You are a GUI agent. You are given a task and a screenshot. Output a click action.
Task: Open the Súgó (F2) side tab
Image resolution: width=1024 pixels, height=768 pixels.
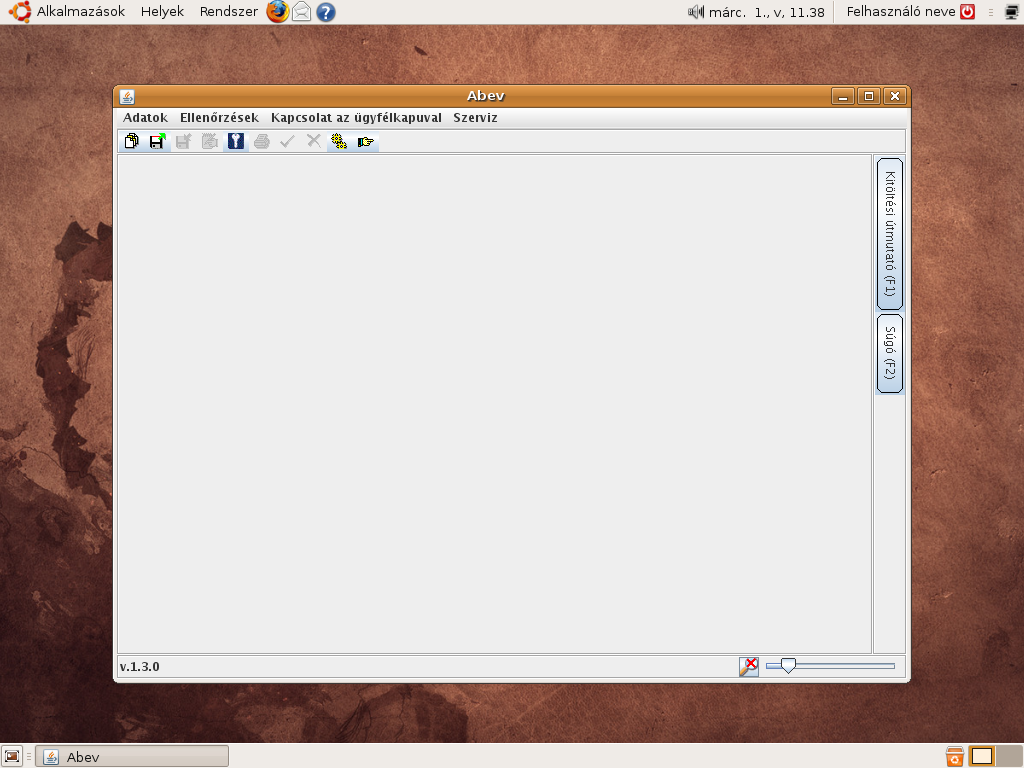(x=889, y=353)
